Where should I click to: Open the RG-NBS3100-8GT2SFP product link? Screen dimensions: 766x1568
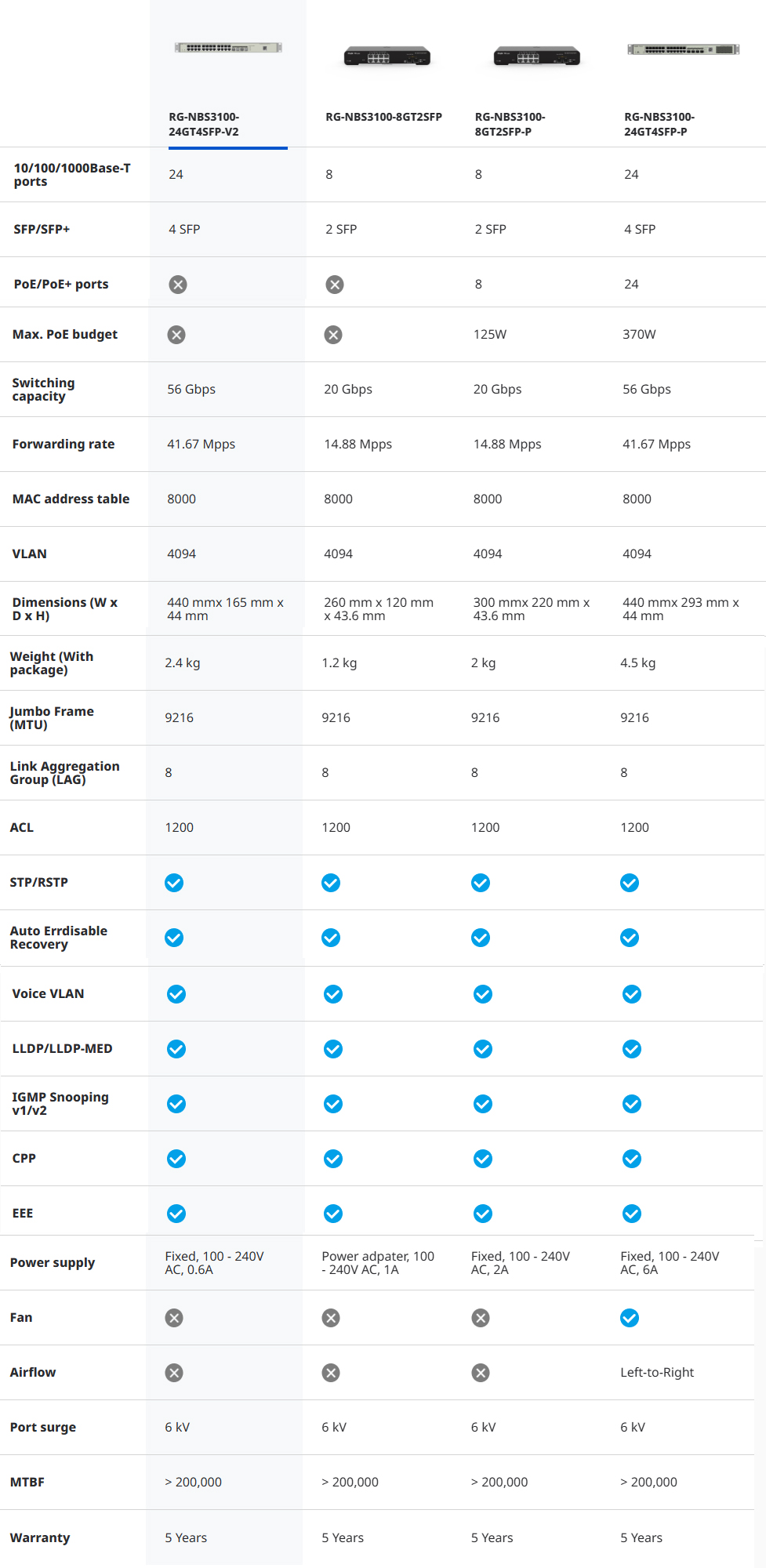point(383,117)
